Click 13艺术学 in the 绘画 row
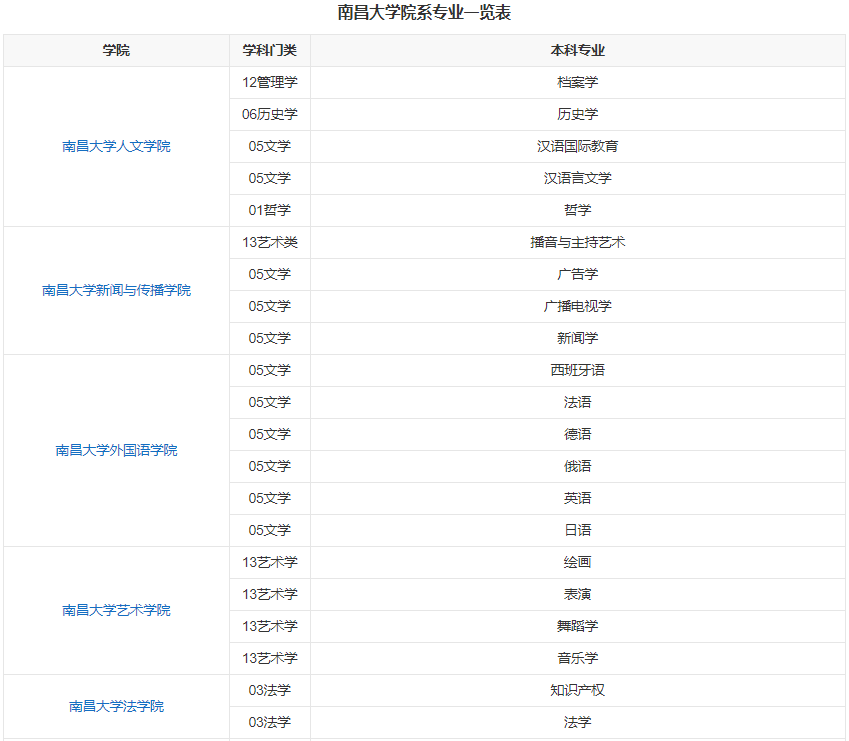 tap(270, 562)
